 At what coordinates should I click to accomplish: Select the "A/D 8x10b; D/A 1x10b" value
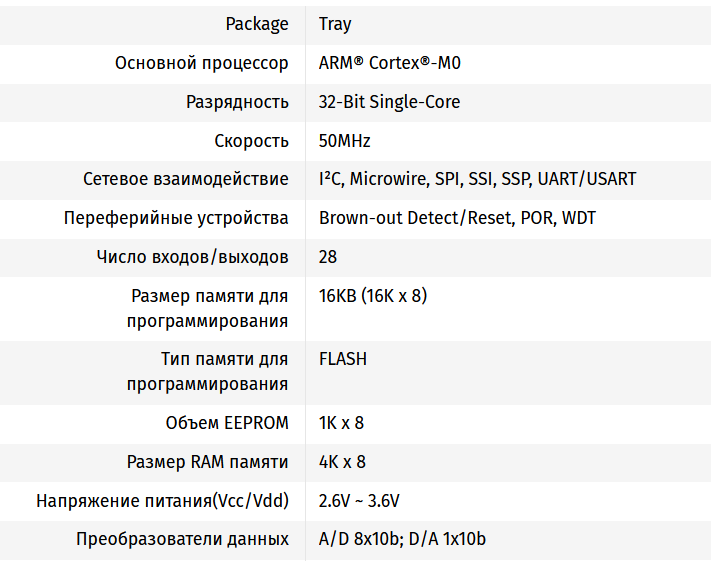point(402,540)
